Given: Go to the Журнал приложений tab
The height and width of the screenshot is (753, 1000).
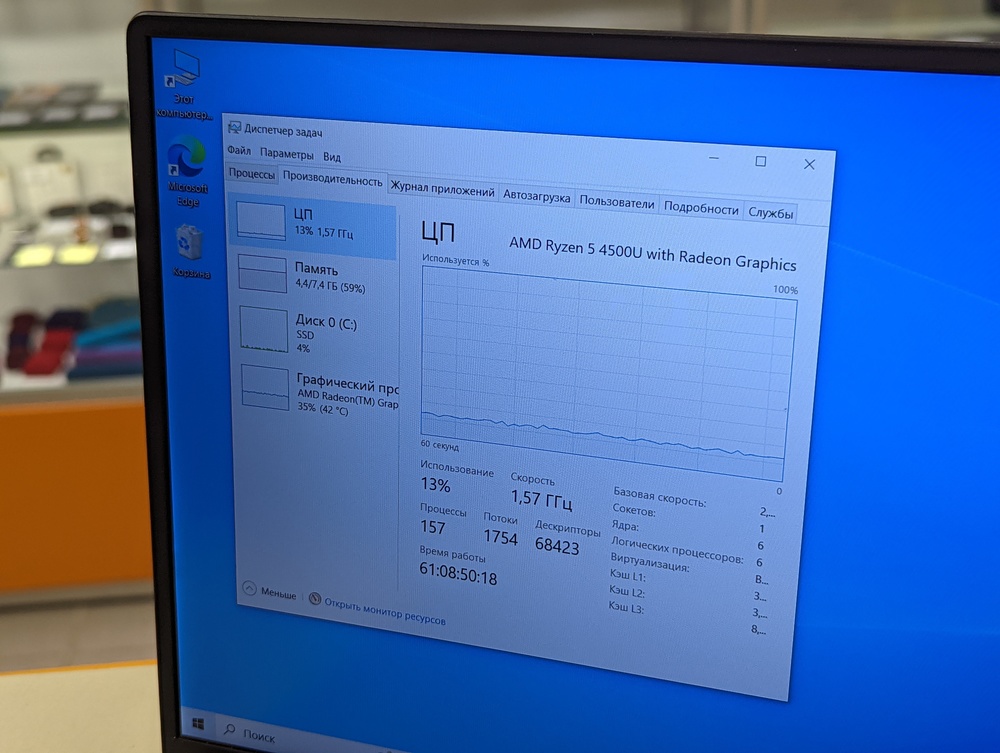Looking at the screenshot, I should point(442,189).
